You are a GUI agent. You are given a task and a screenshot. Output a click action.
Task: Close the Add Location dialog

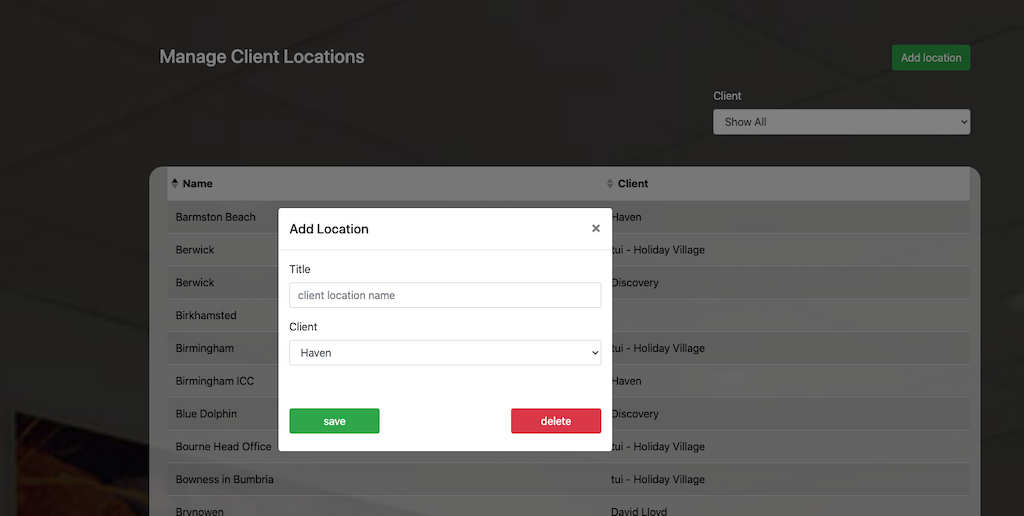(x=596, y=228)
